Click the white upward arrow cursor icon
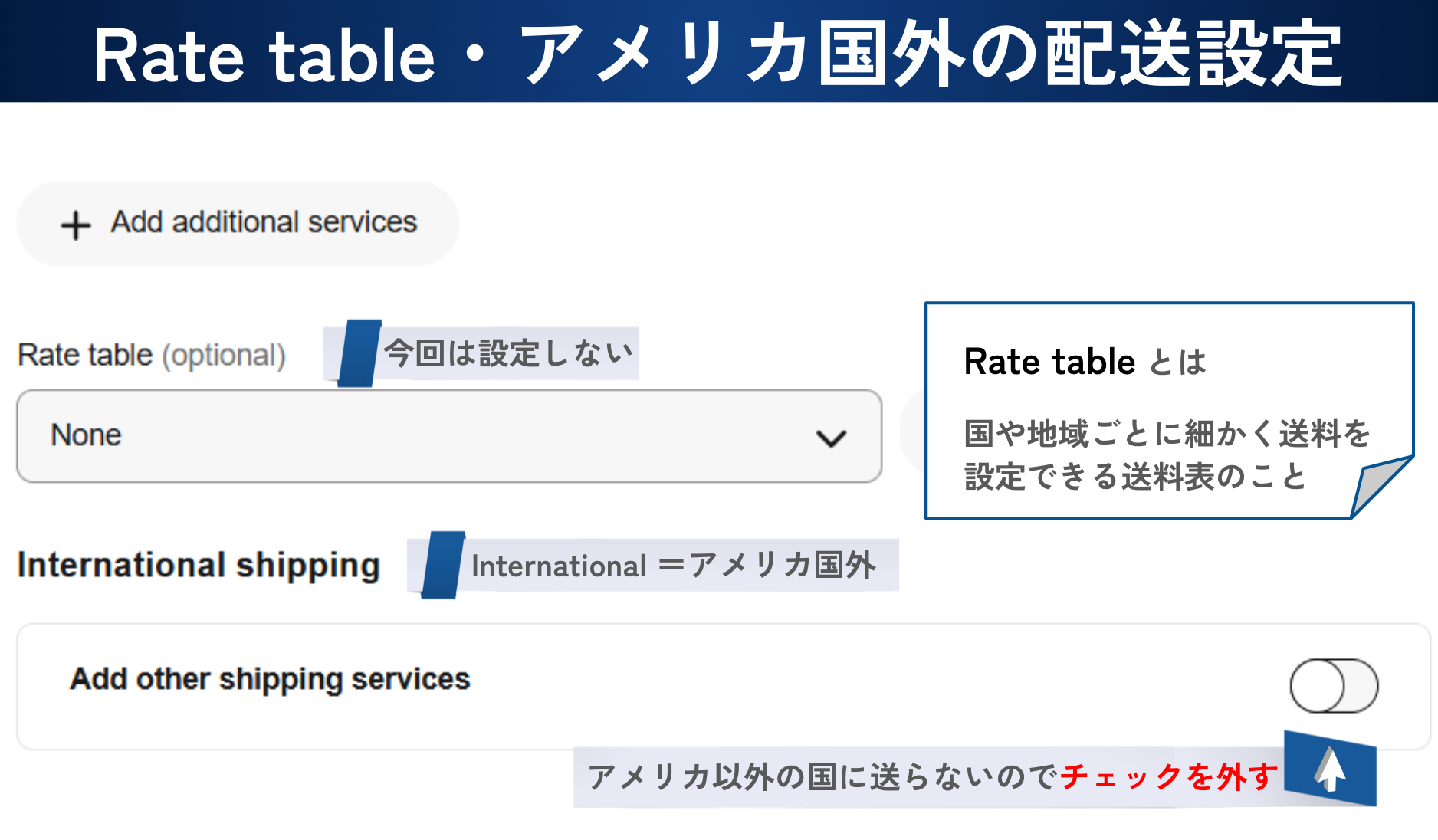Image resolution: width=1438 pixels, height=840 pixels. click(x=1331, y=769)
